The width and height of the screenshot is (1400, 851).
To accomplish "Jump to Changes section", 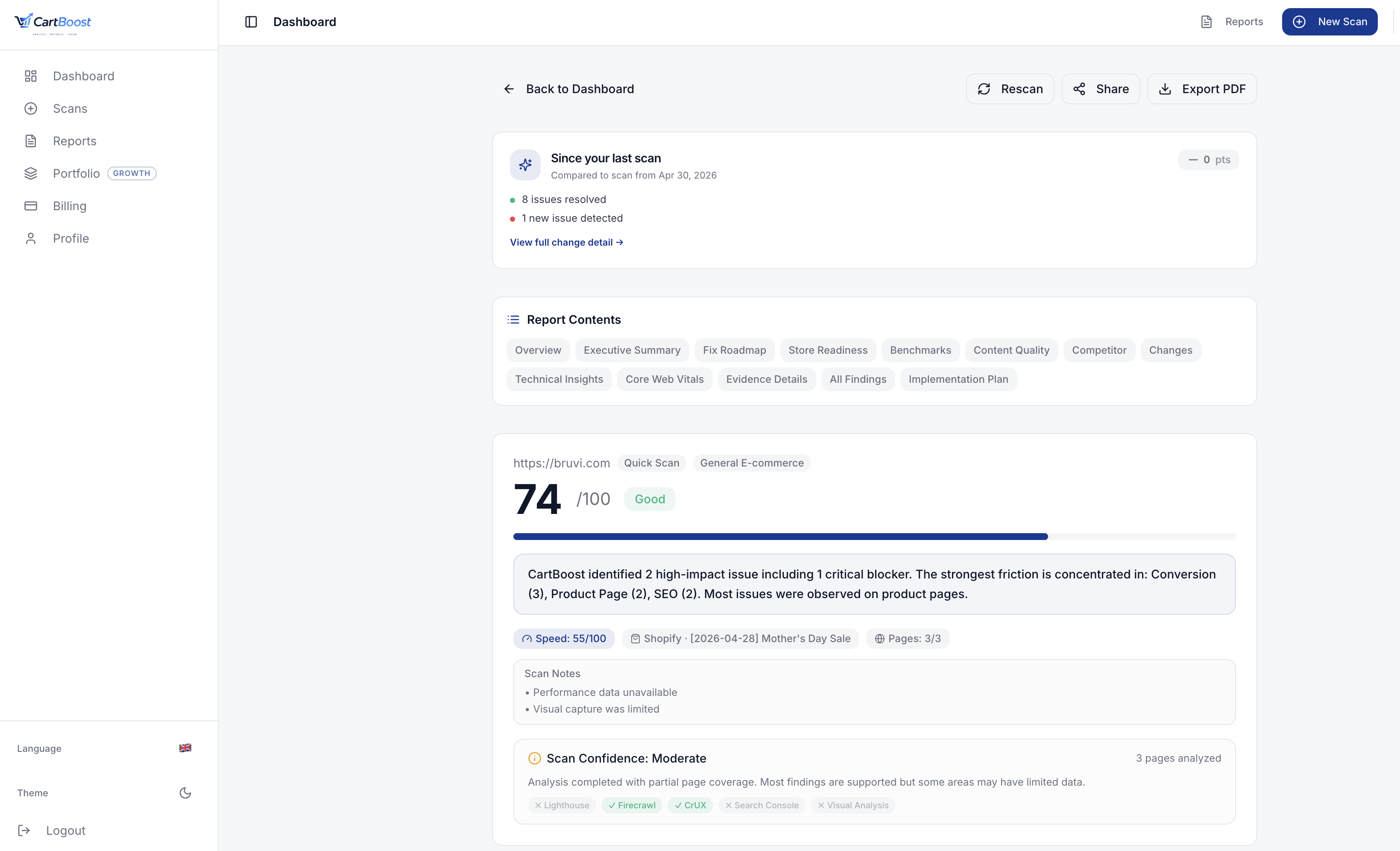I will tap(1171, 350).
